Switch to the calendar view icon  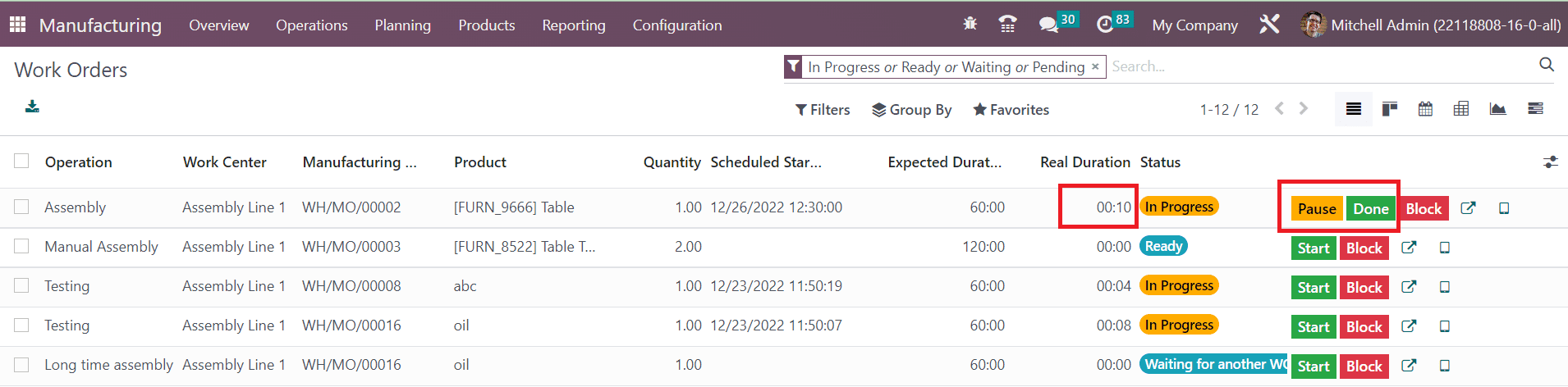click(x=1425, y=109)
